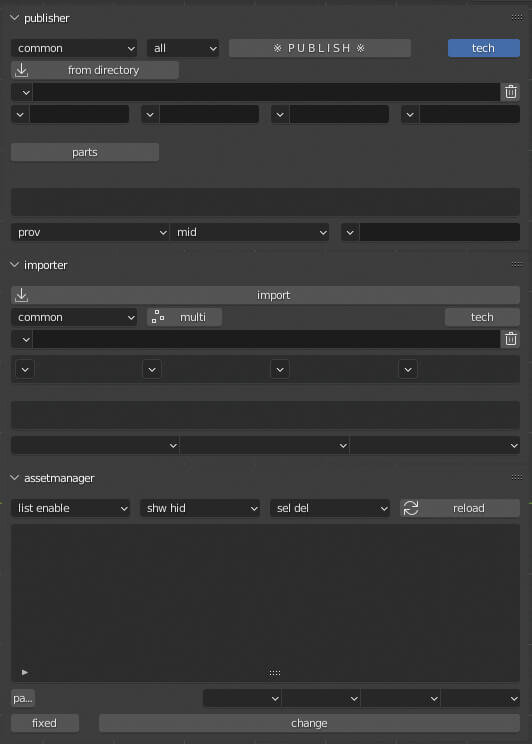This screenshot has height=744, width=532.
Task: Click the wide empty text field below parts
Action: tap(265, 202)
